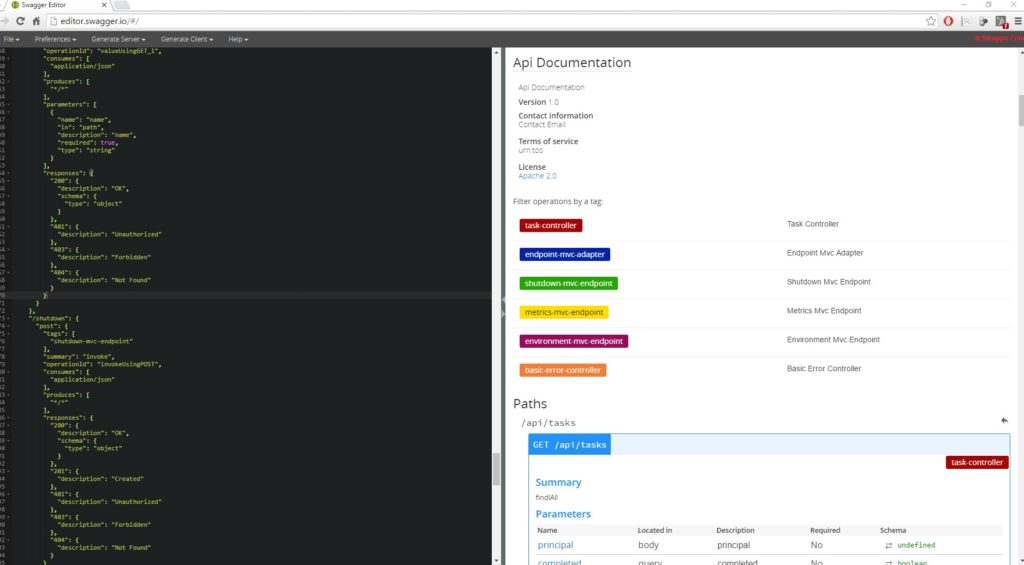Click the Parameters heading

[x=563, y=514]
